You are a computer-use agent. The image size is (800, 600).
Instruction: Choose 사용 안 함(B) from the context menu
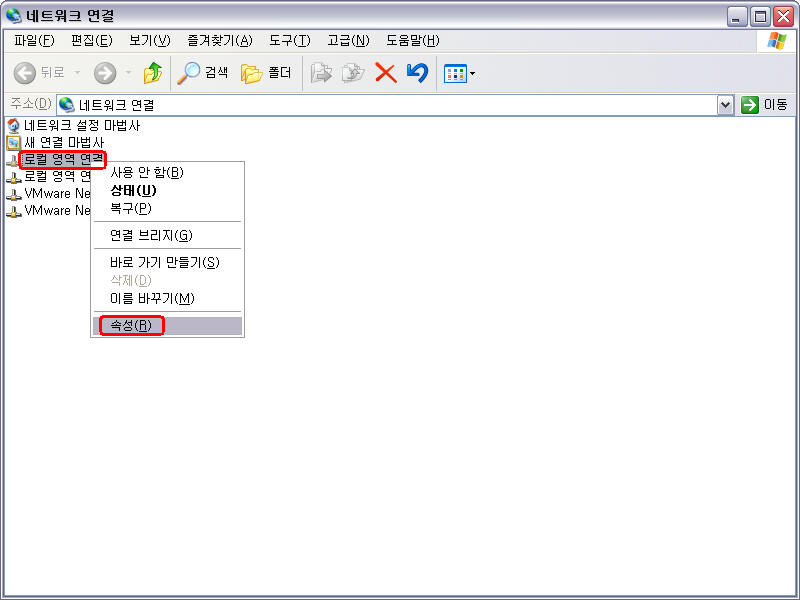(146, 173)
